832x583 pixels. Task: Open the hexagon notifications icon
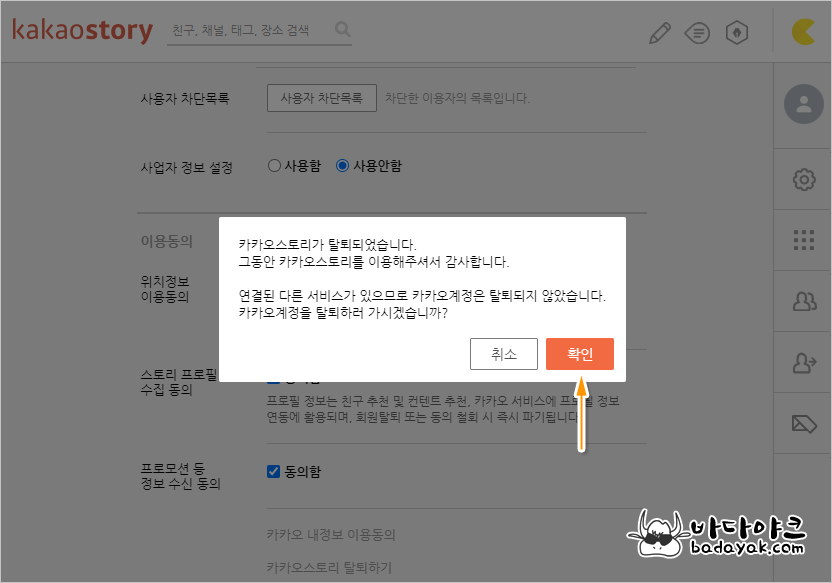736,33
